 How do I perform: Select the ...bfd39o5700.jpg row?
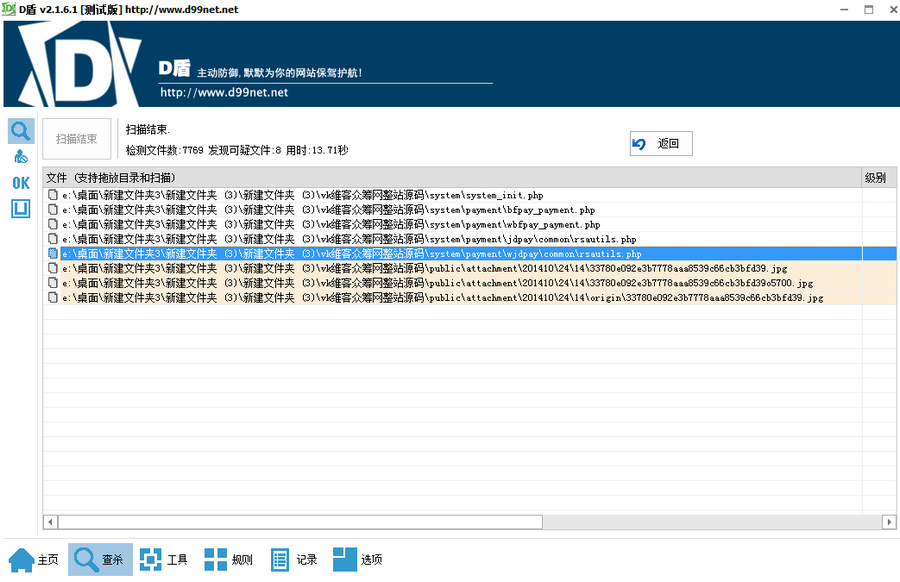tap(470, 283)
